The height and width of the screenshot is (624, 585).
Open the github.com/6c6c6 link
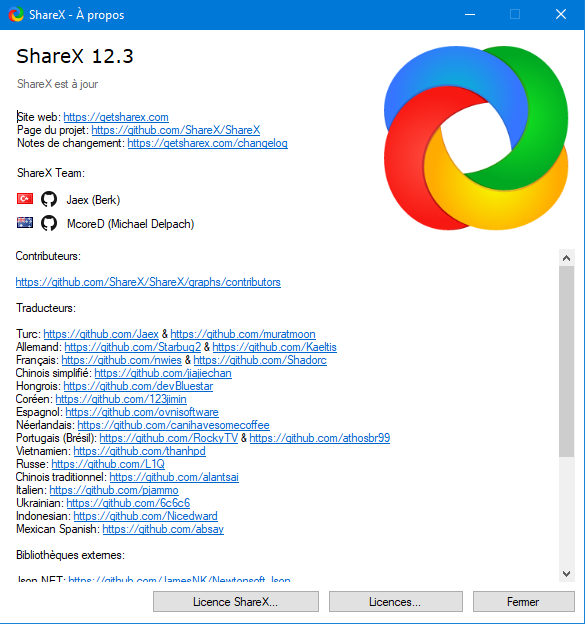click(128, 503)
